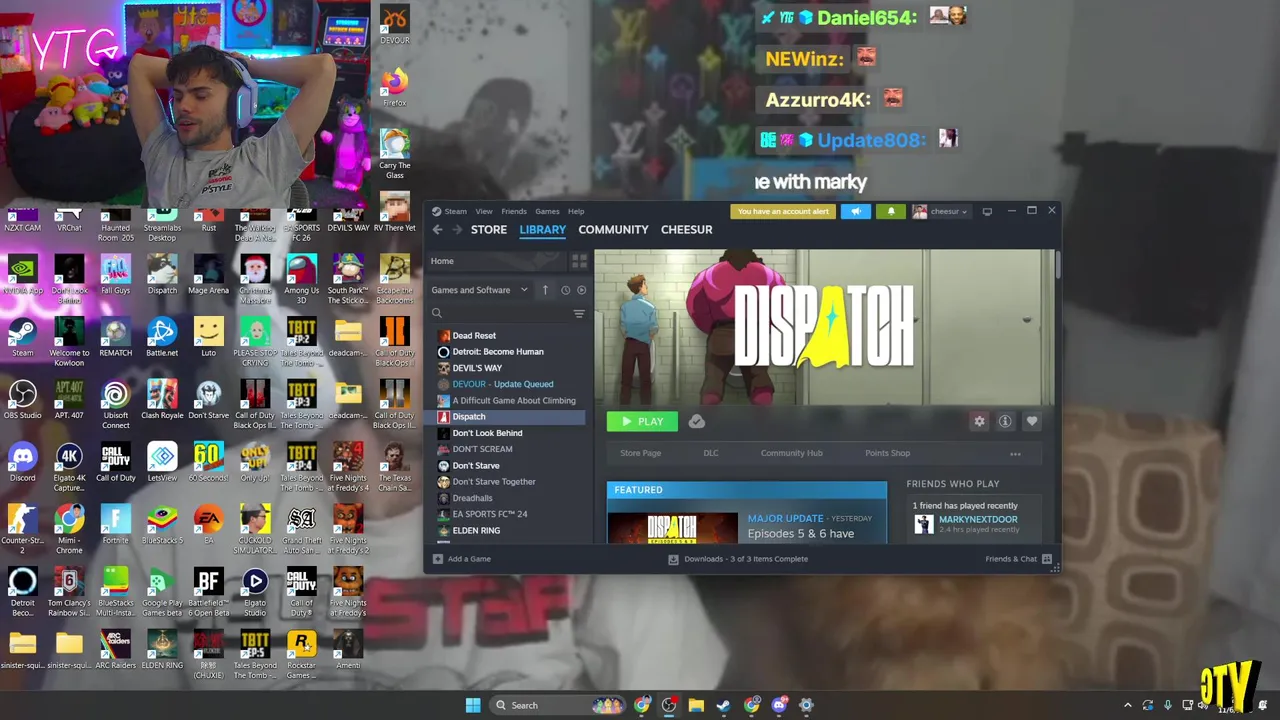The image size is (1280, 720).
Task: Toggle sort-by-recent clock icon in Steam library
Action: point(565,290)
